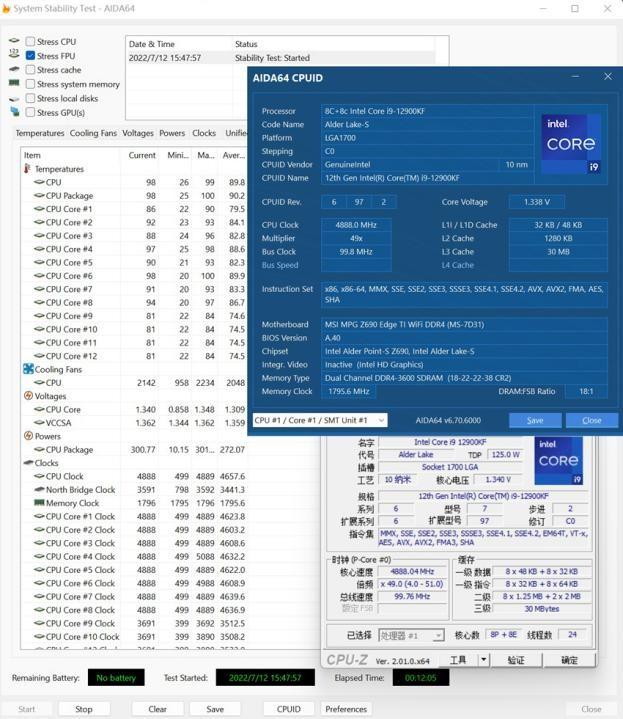Switch to the Clocks tab
The width and height of the screenshot is (623, 719).
pyautogui.click(x=204, y=133)
